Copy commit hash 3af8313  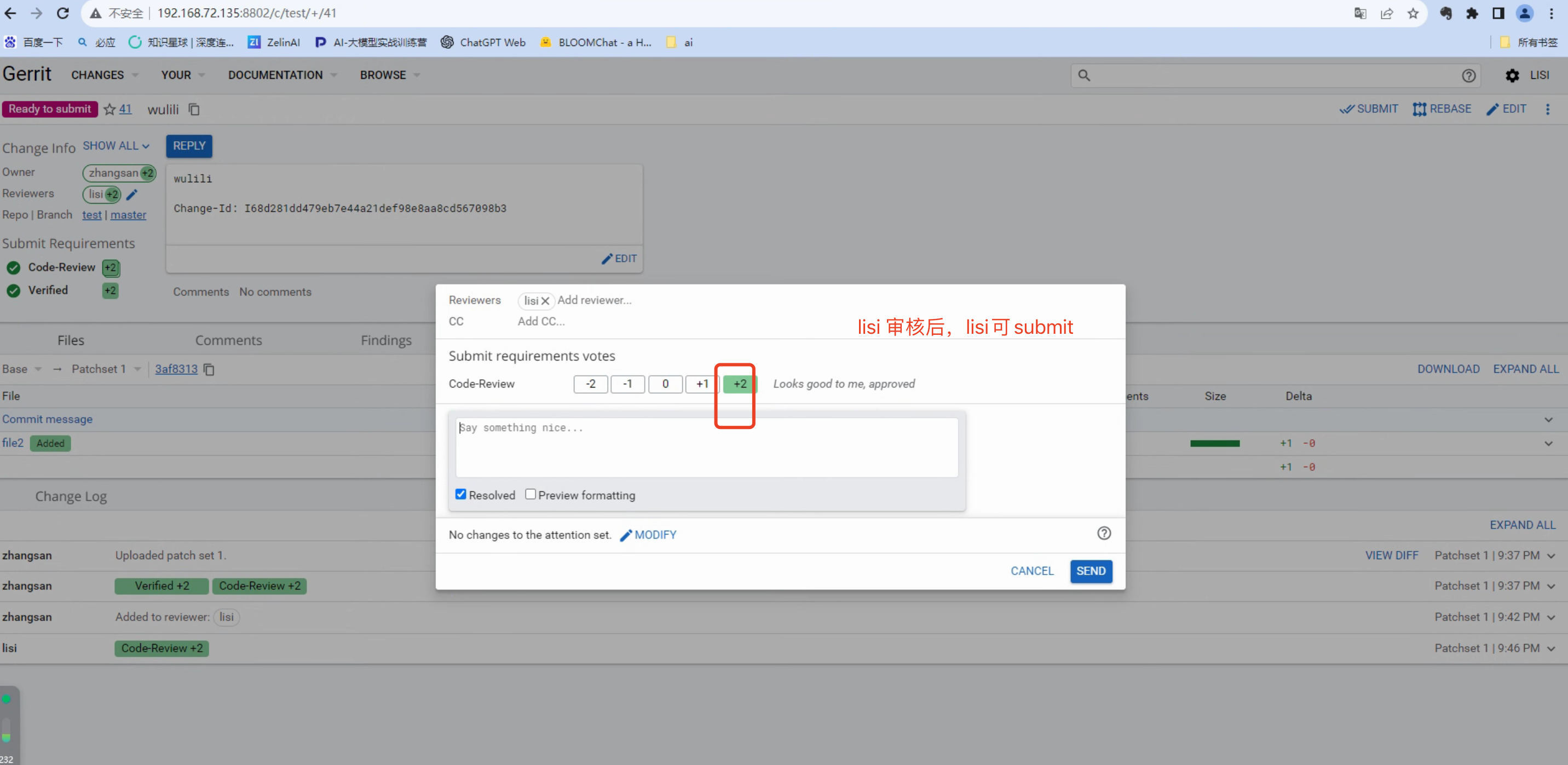tap(209, 369)
